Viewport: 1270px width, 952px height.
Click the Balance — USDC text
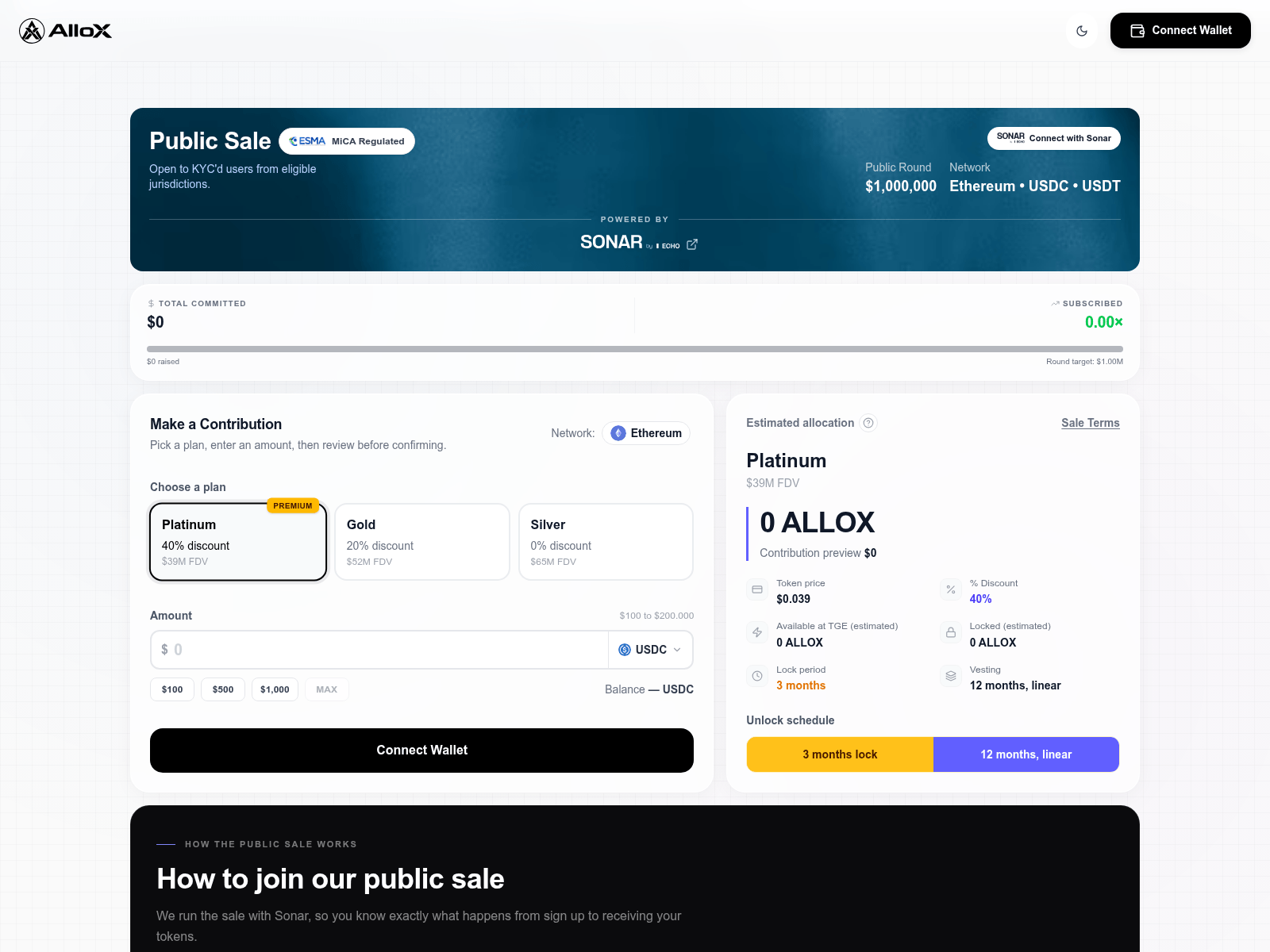[x=649, y=689]
